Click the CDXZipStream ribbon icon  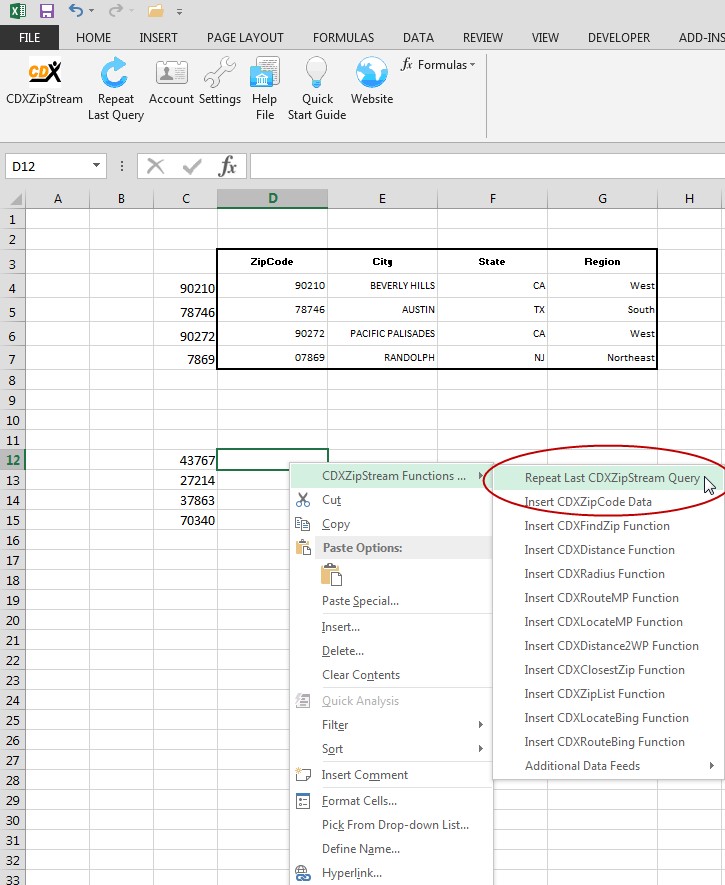point(45,73)
